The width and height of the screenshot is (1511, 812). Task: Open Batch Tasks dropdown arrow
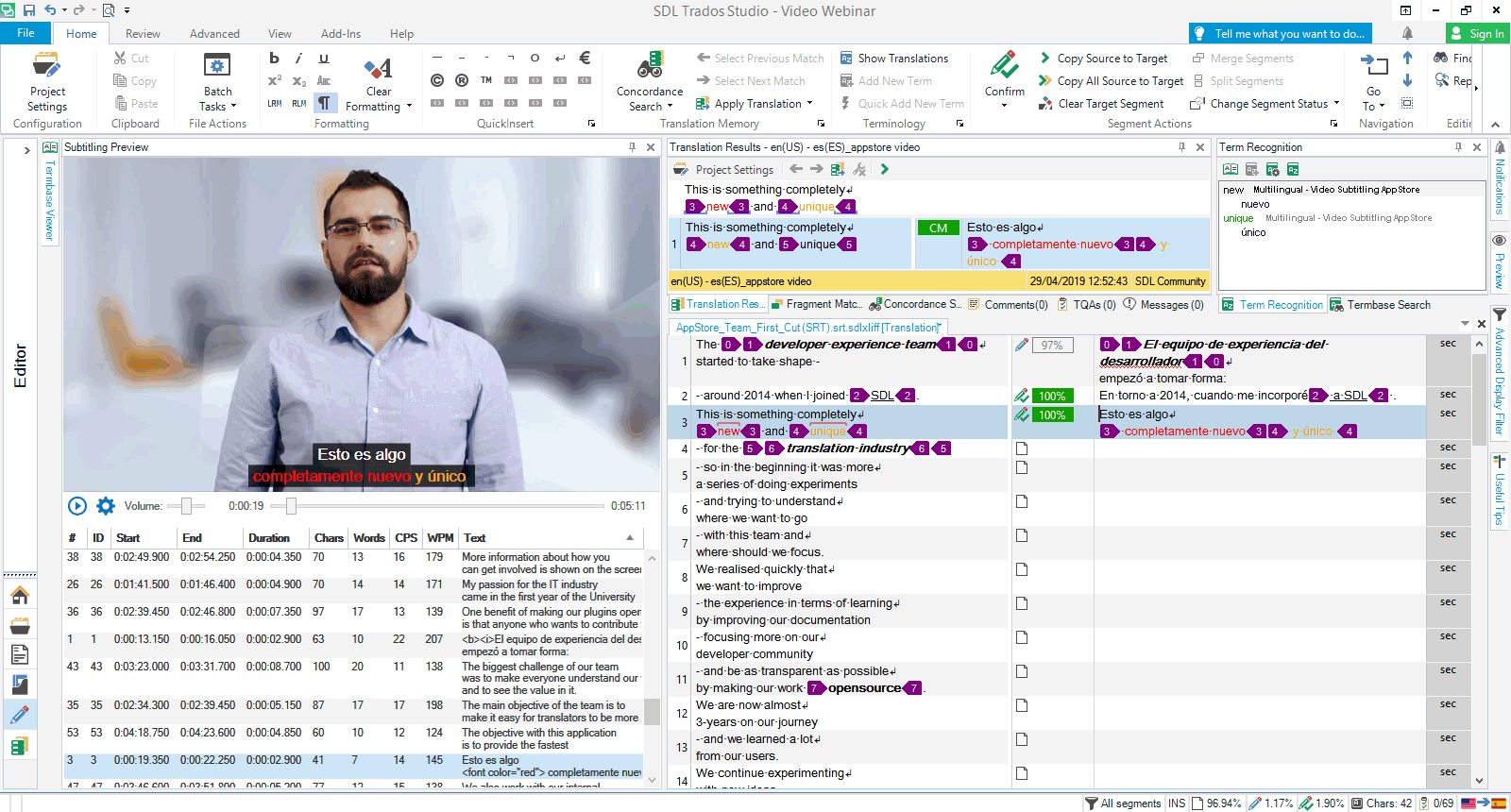tap(233, 107)
